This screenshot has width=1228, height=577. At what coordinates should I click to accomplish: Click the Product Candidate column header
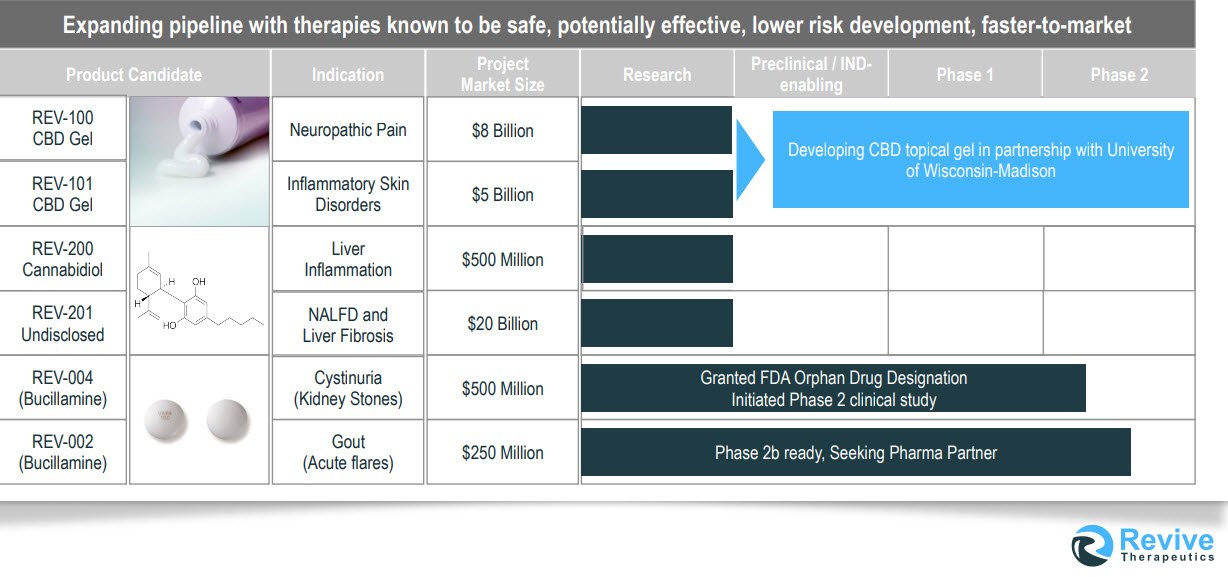tap(134, 75)
